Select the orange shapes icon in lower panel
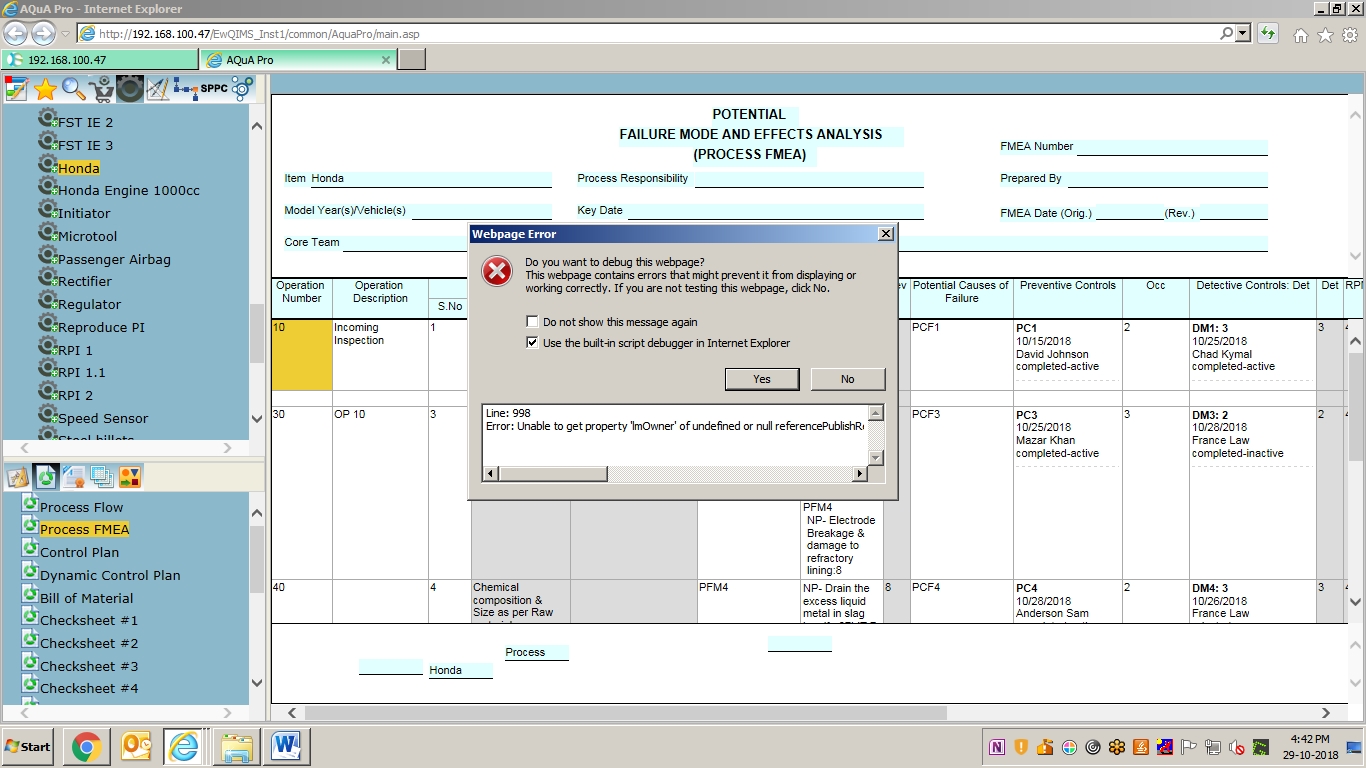The width and height of the screenshot is (1366, 768). 130,477
